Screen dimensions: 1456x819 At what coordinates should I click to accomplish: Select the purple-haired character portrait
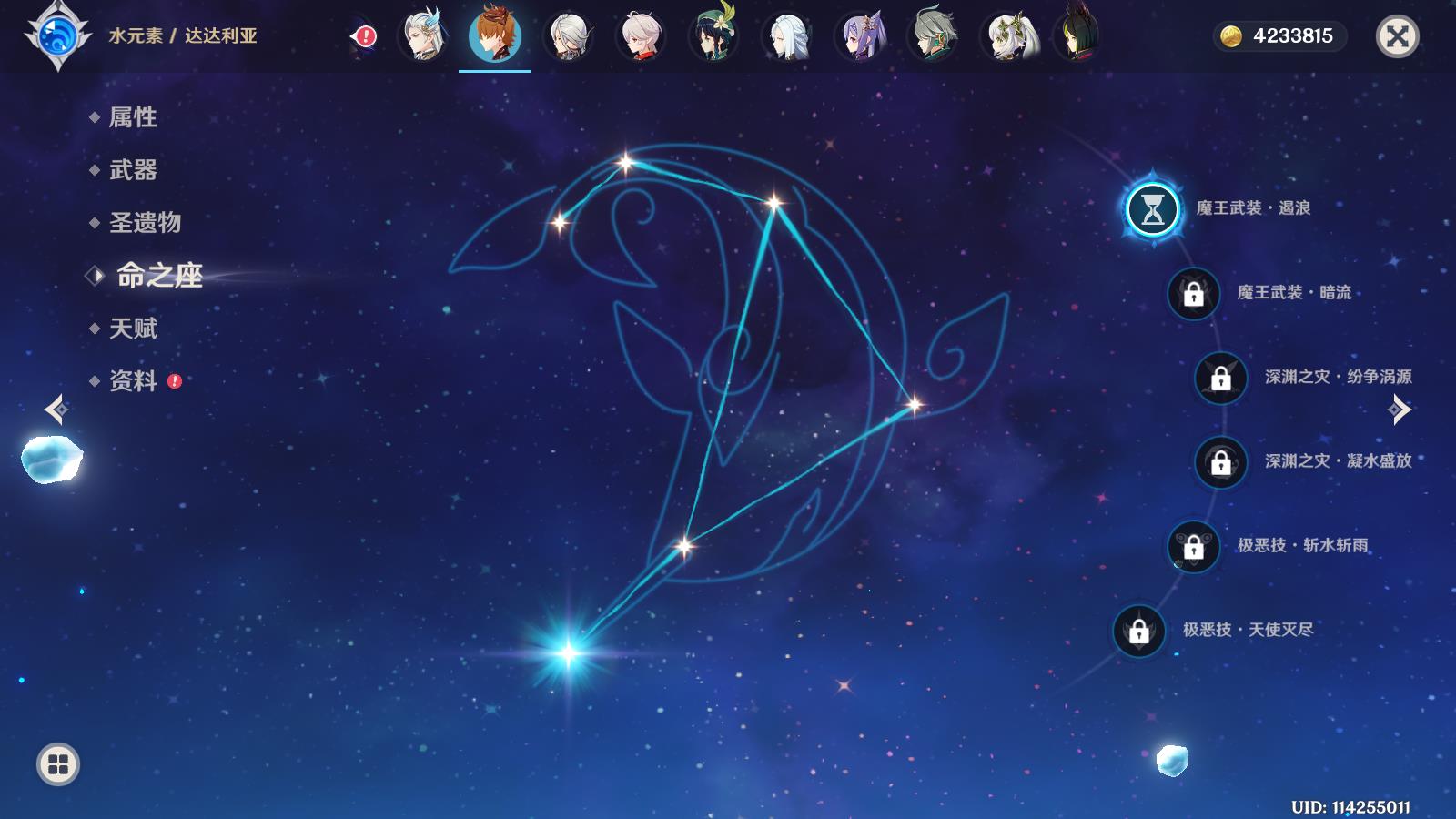[x=860, y=36]
